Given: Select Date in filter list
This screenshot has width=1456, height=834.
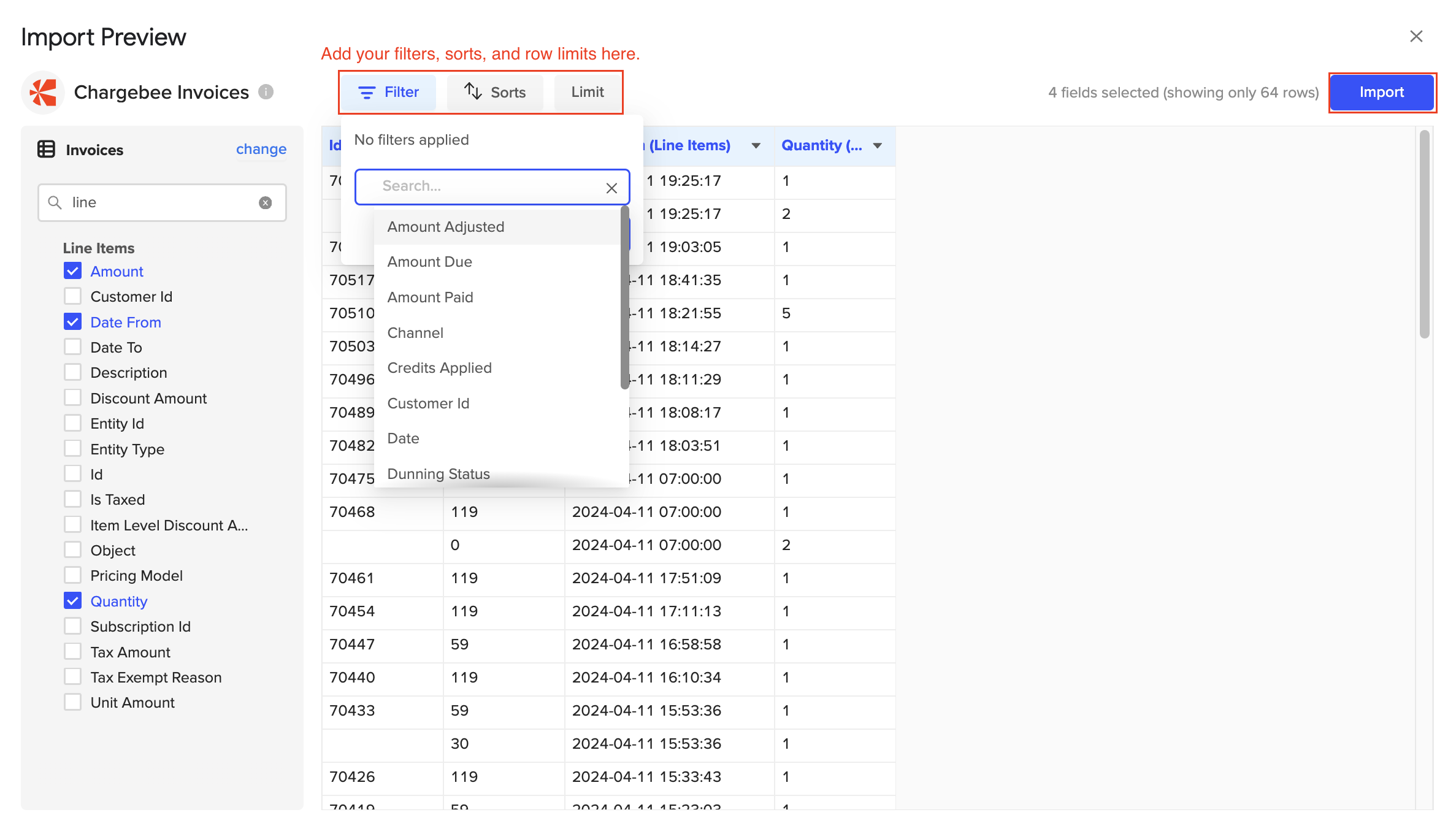Looking at the screenshot, I should [x=497, y=438].
